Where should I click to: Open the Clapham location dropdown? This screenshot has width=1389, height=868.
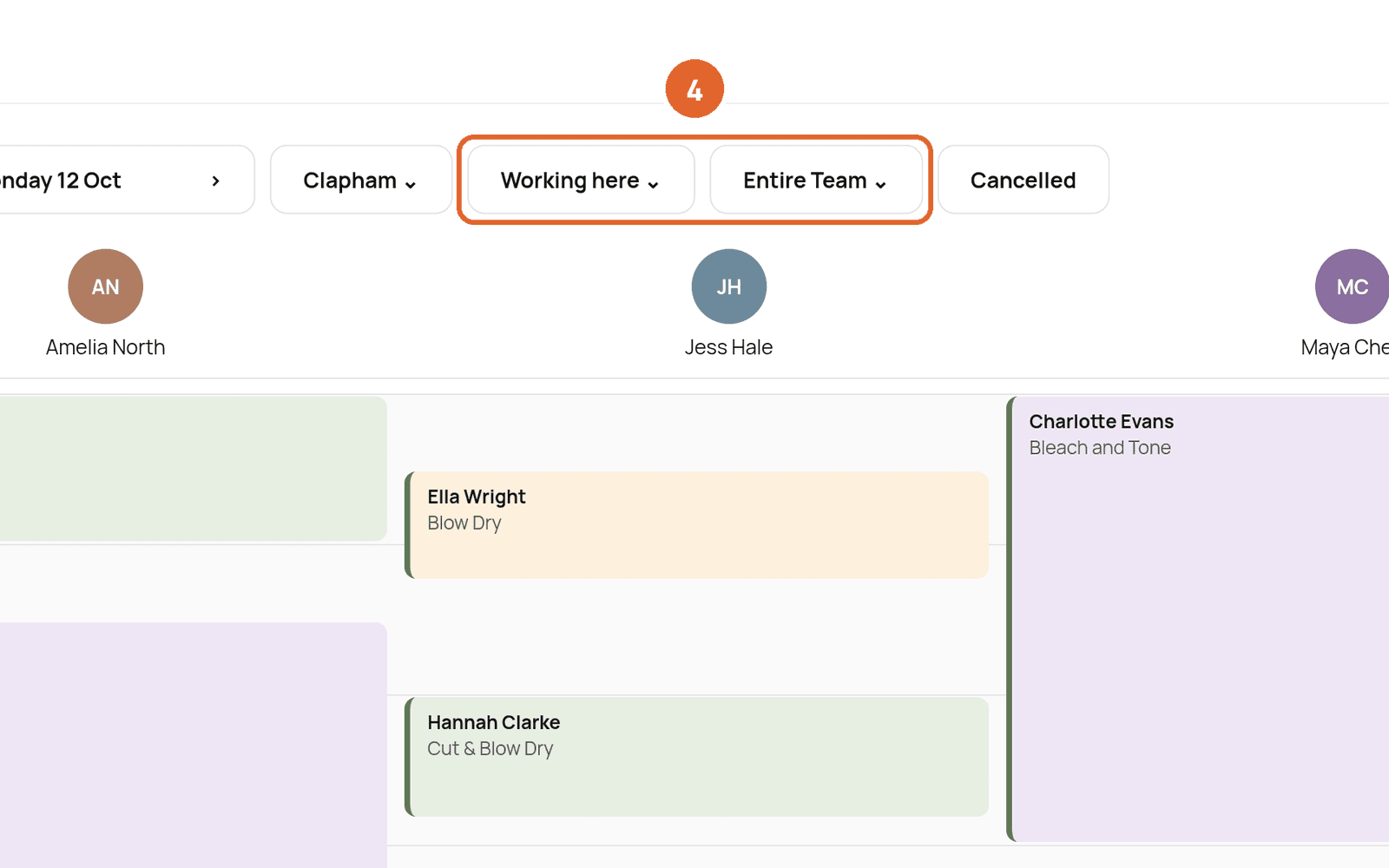360,180
